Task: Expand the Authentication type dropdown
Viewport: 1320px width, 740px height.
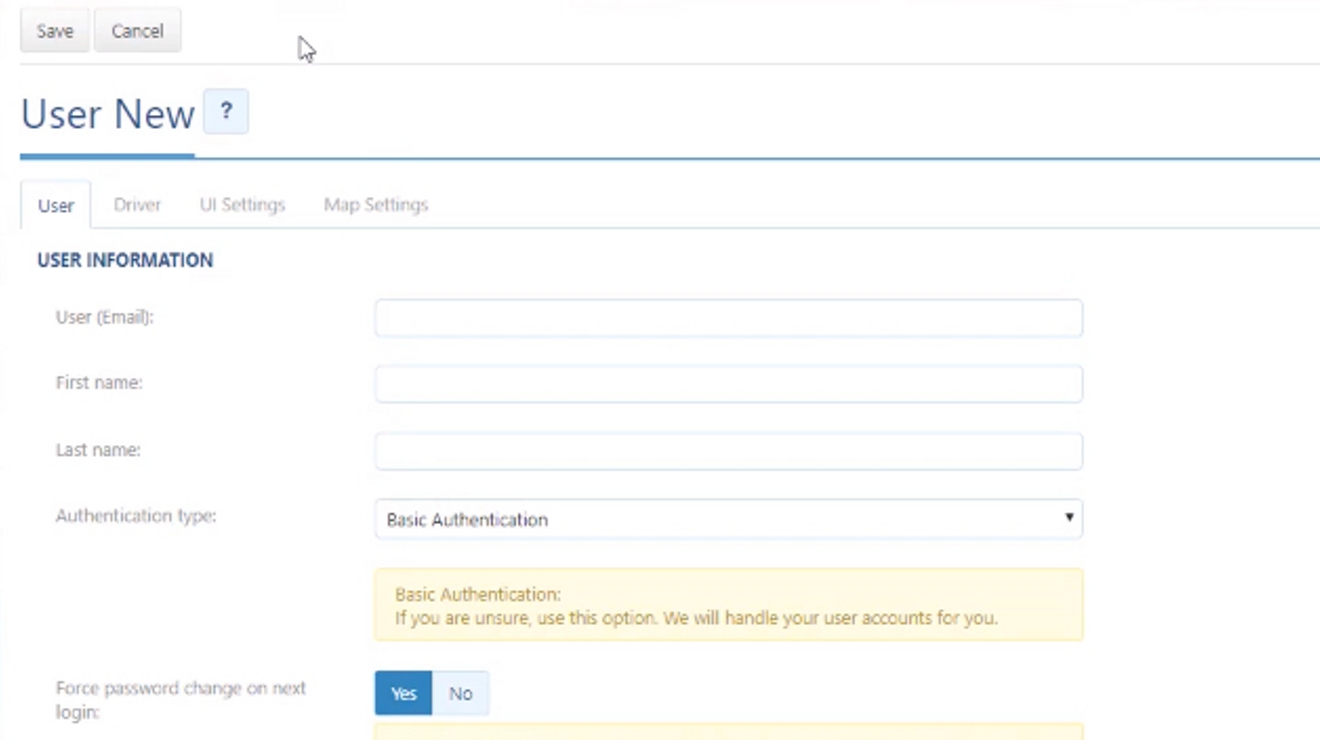Action: pos(728,519)
